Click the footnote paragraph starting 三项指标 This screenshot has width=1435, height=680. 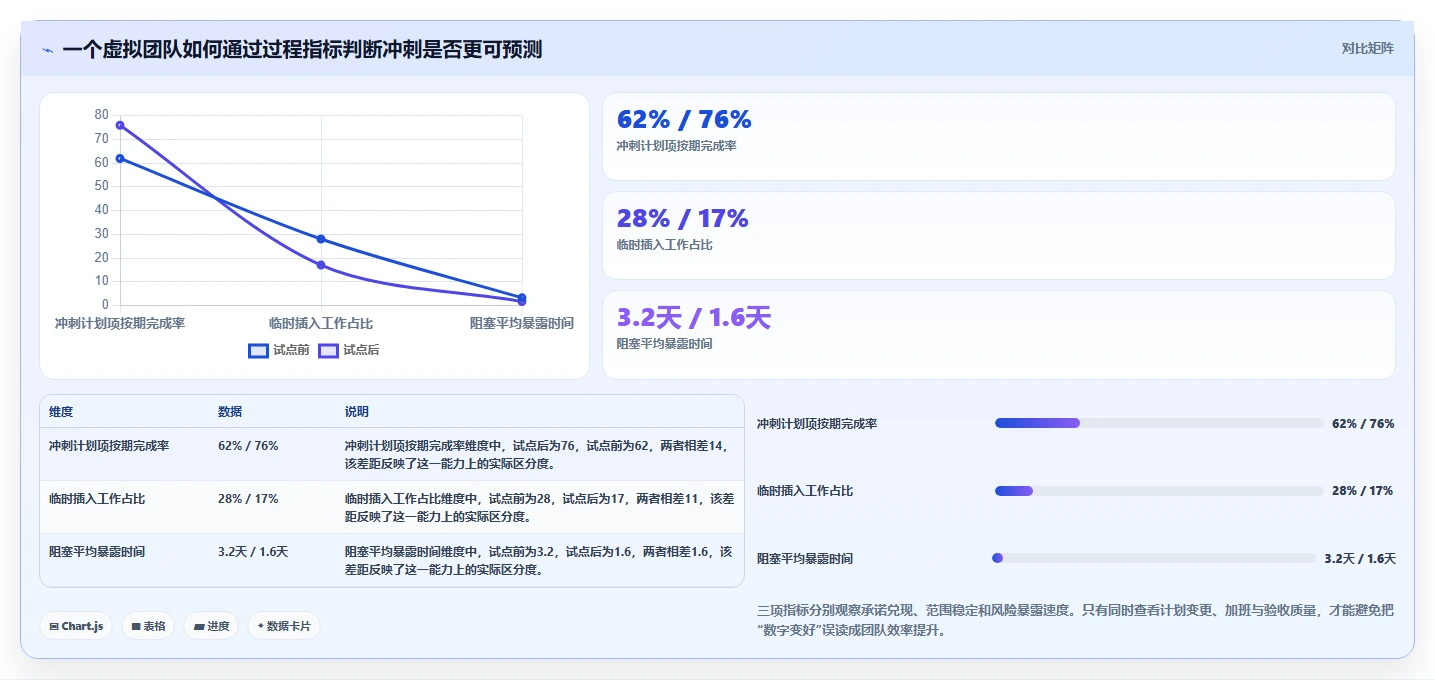pyautogui.click(x=1076, y=620)
